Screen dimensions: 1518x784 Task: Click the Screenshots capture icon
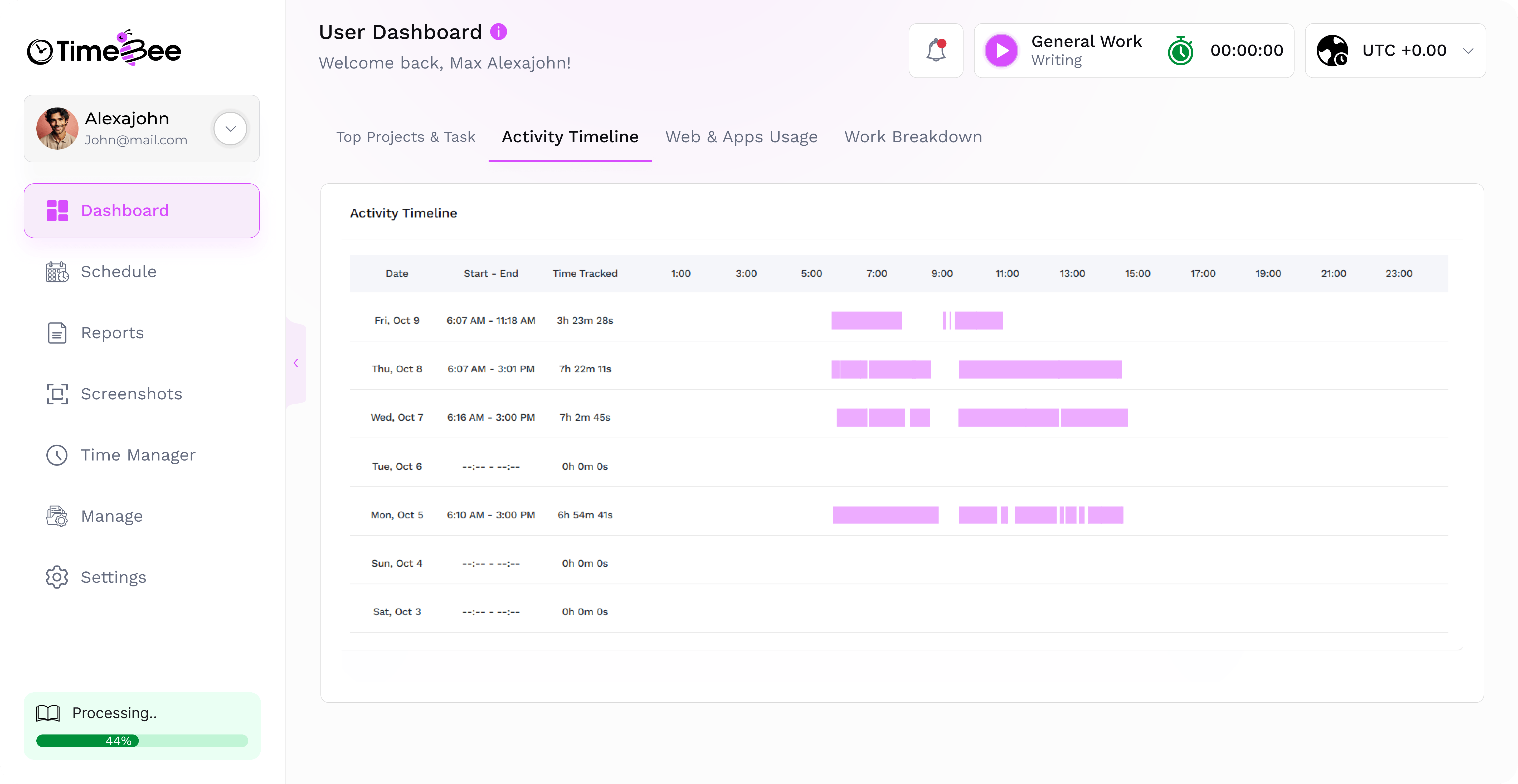click(x=57, y=394)
